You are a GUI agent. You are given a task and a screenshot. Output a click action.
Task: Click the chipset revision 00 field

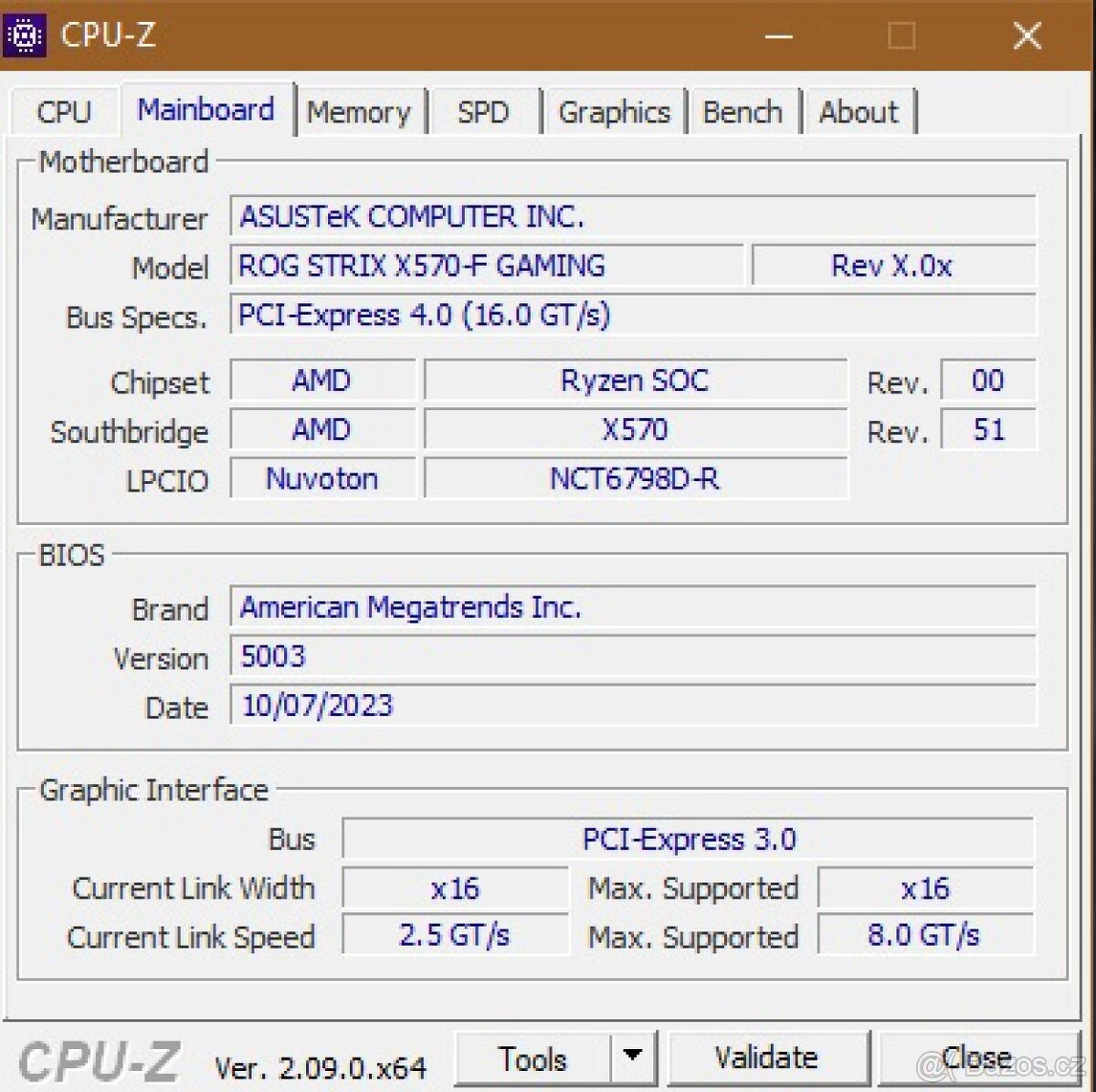[x=988, y=380]
